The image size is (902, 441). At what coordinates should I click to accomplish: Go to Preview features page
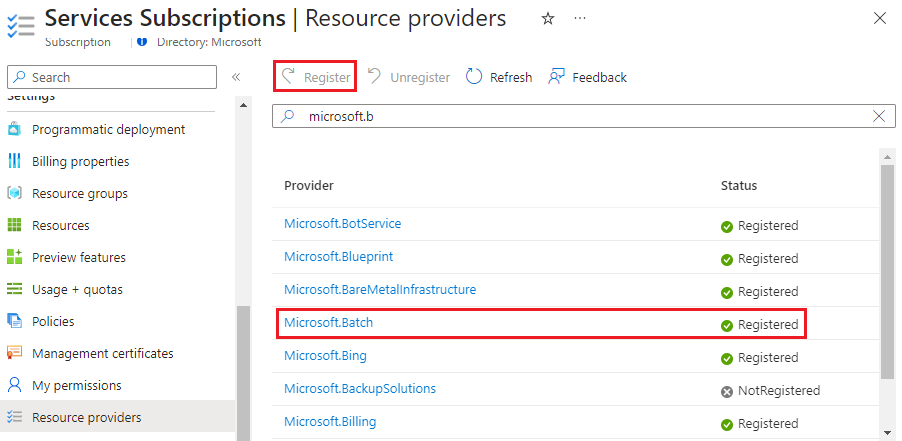78,257
